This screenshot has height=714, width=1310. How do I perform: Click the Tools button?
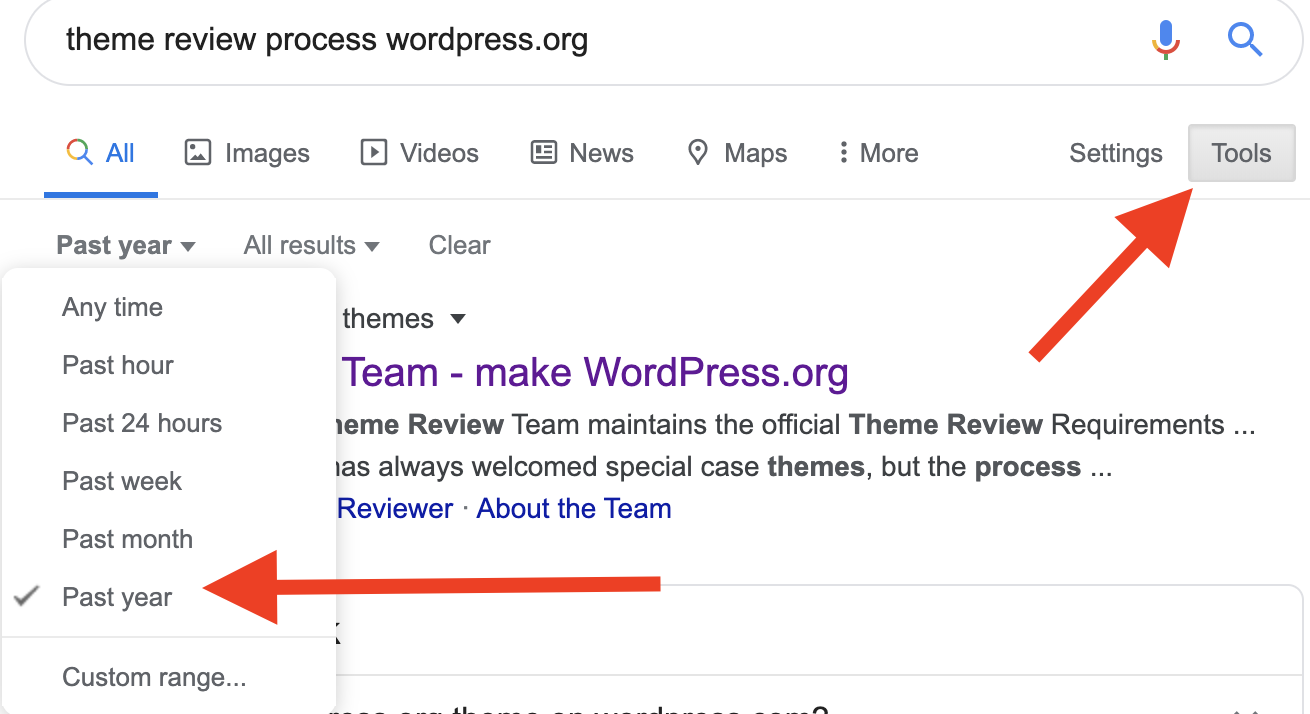click(x=1241, y=153)
